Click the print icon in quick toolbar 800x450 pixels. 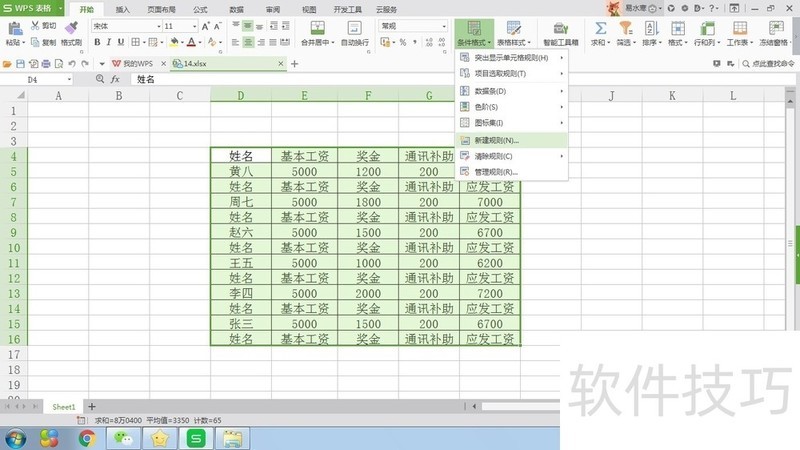[46, 64]
